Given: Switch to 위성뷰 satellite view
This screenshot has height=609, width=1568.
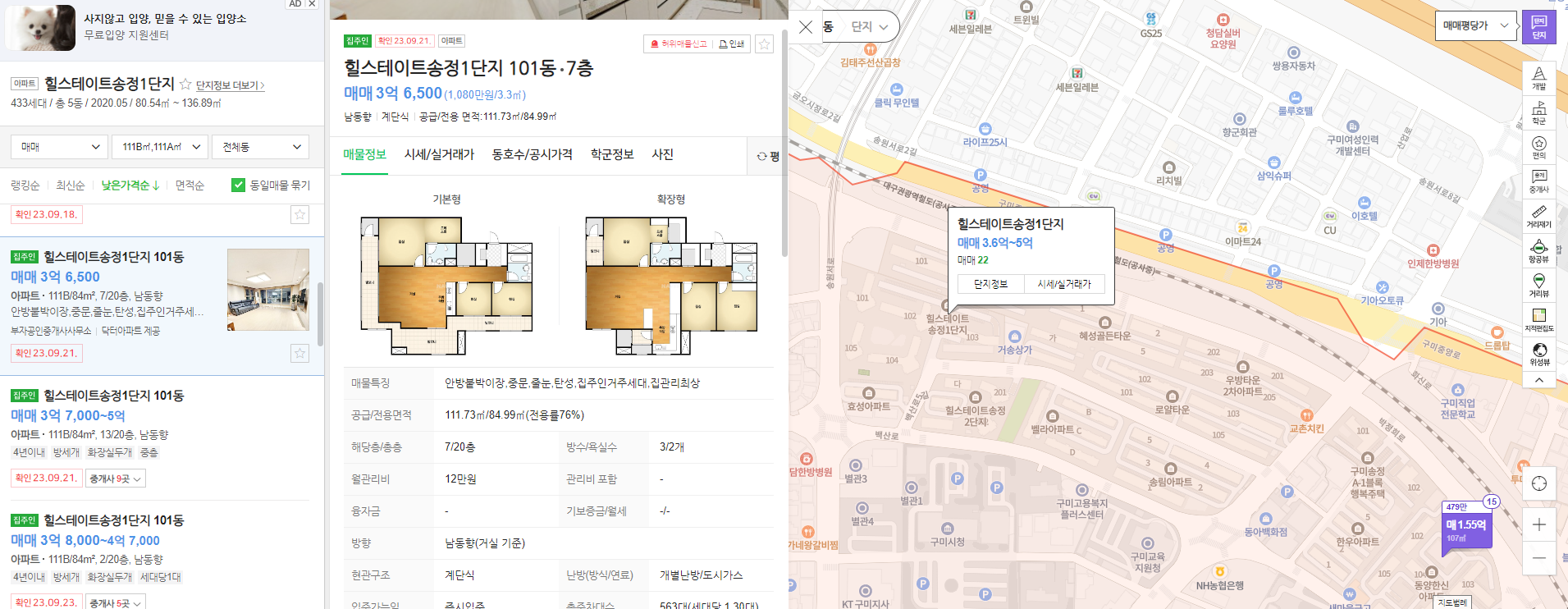Looking at the screenshot, I should [1538, 355].
